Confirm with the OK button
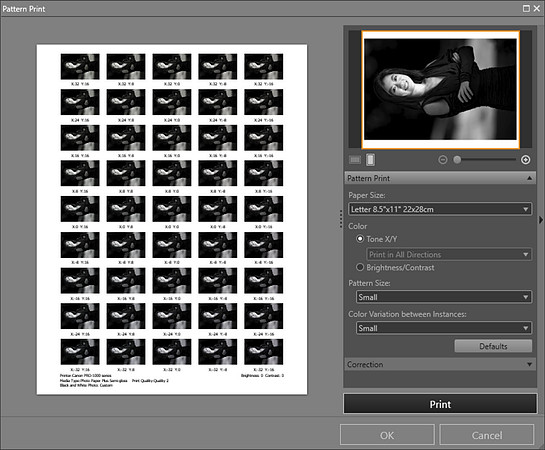Image resolution: width=545 pixels, height=450 pixels. click(387, 435)
